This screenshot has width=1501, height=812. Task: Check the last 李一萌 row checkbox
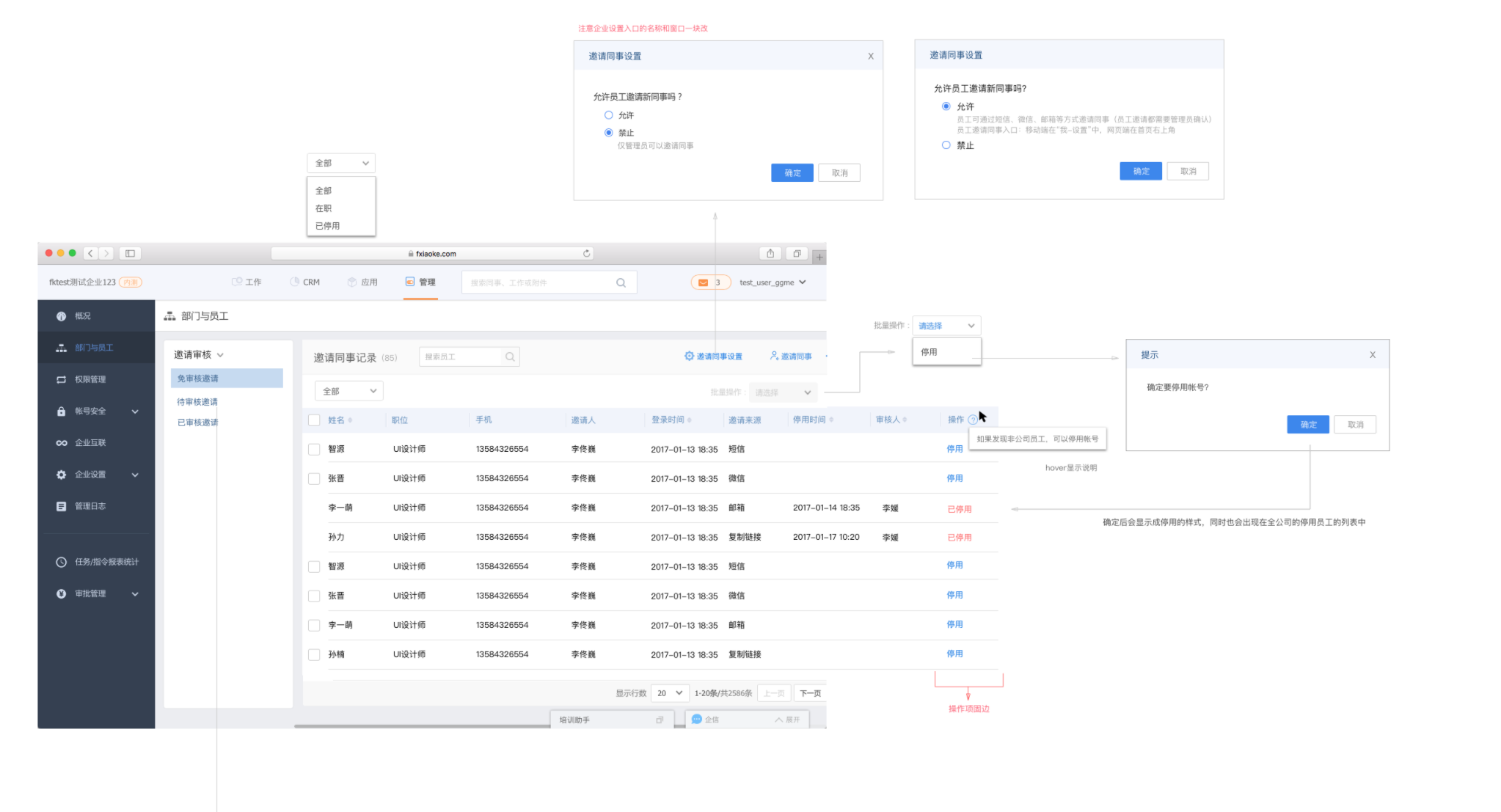coord(314,625)
